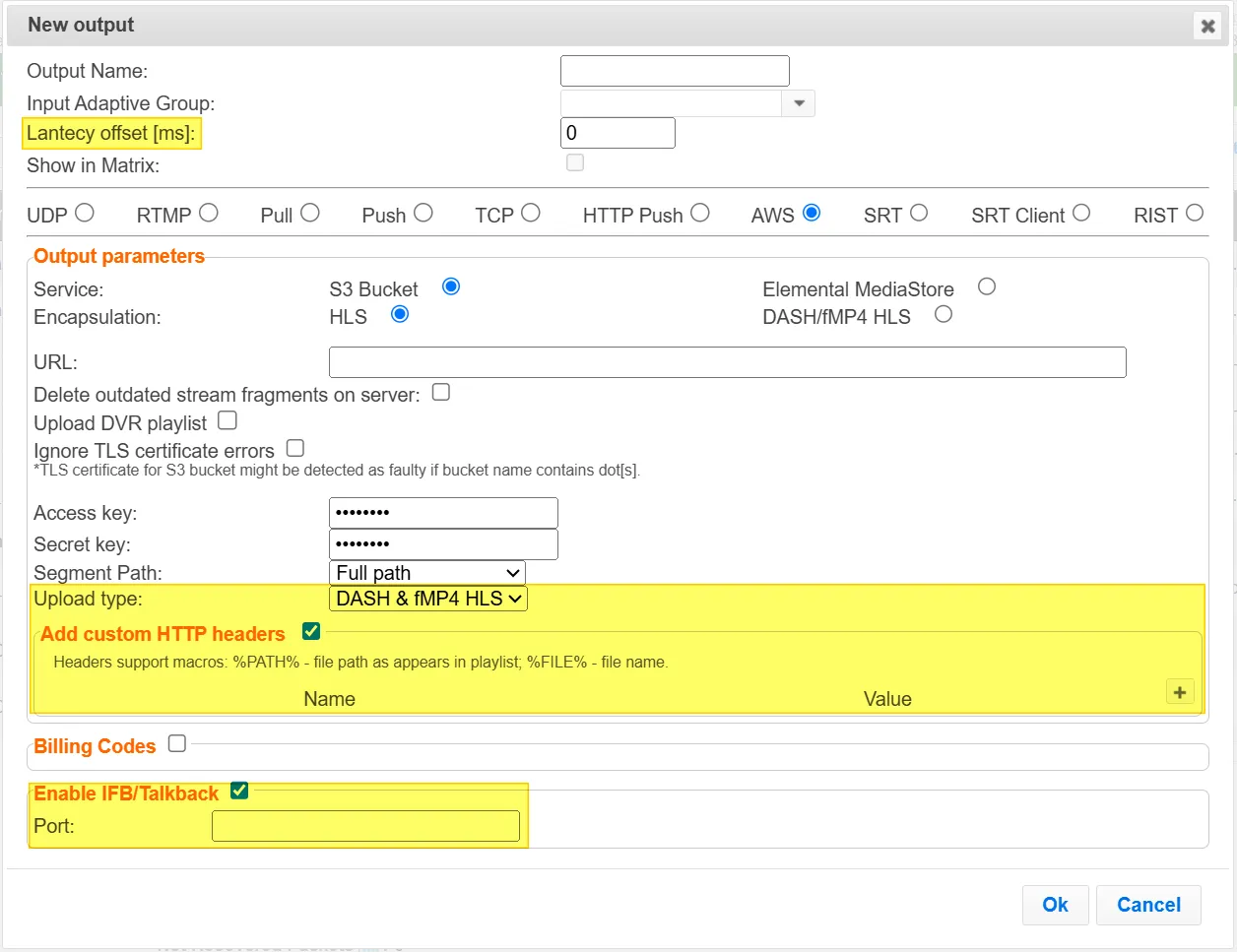
Task: Choose the Pull output type
Action: pos(310,213)
